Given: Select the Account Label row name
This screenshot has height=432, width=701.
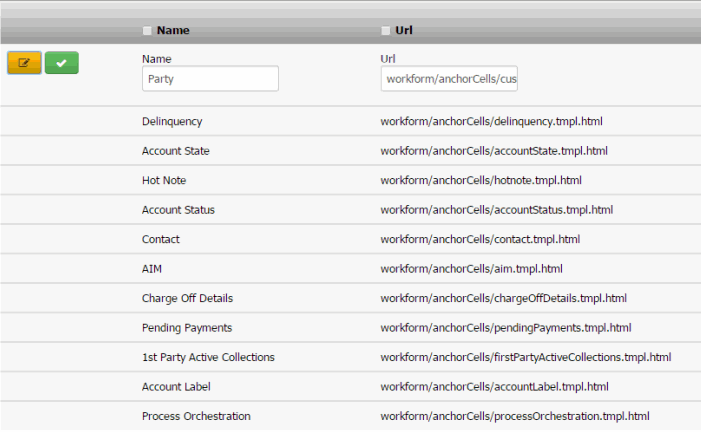Looking at the screenshot, I should (176, 387).
